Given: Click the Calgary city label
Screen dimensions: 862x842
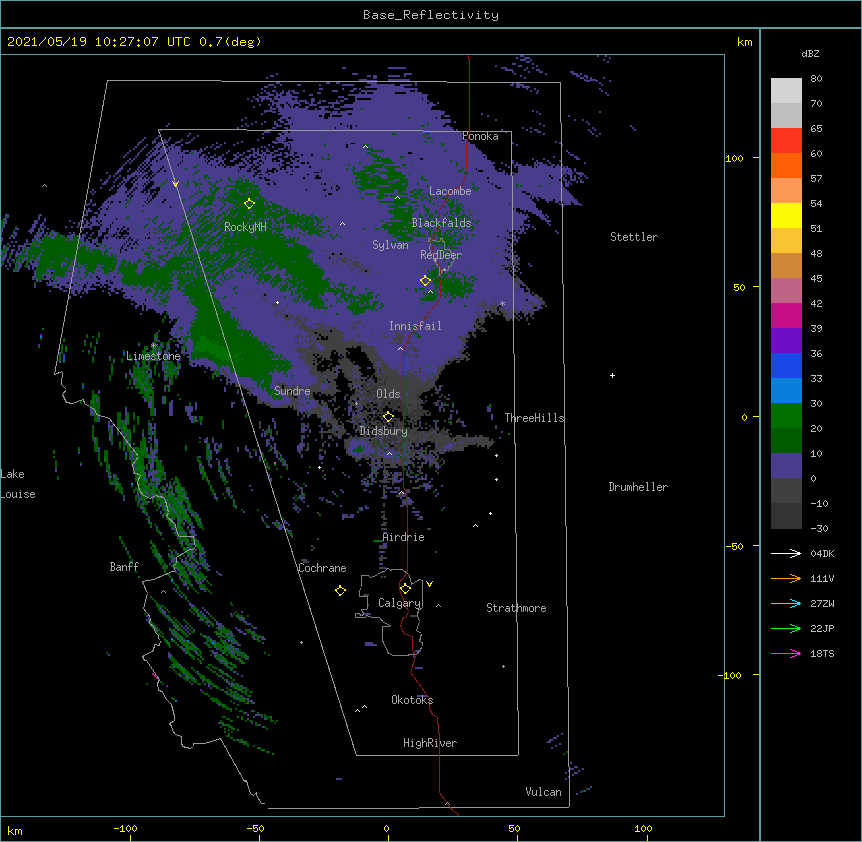Looking at the screenshot, I should click(399, 603).
